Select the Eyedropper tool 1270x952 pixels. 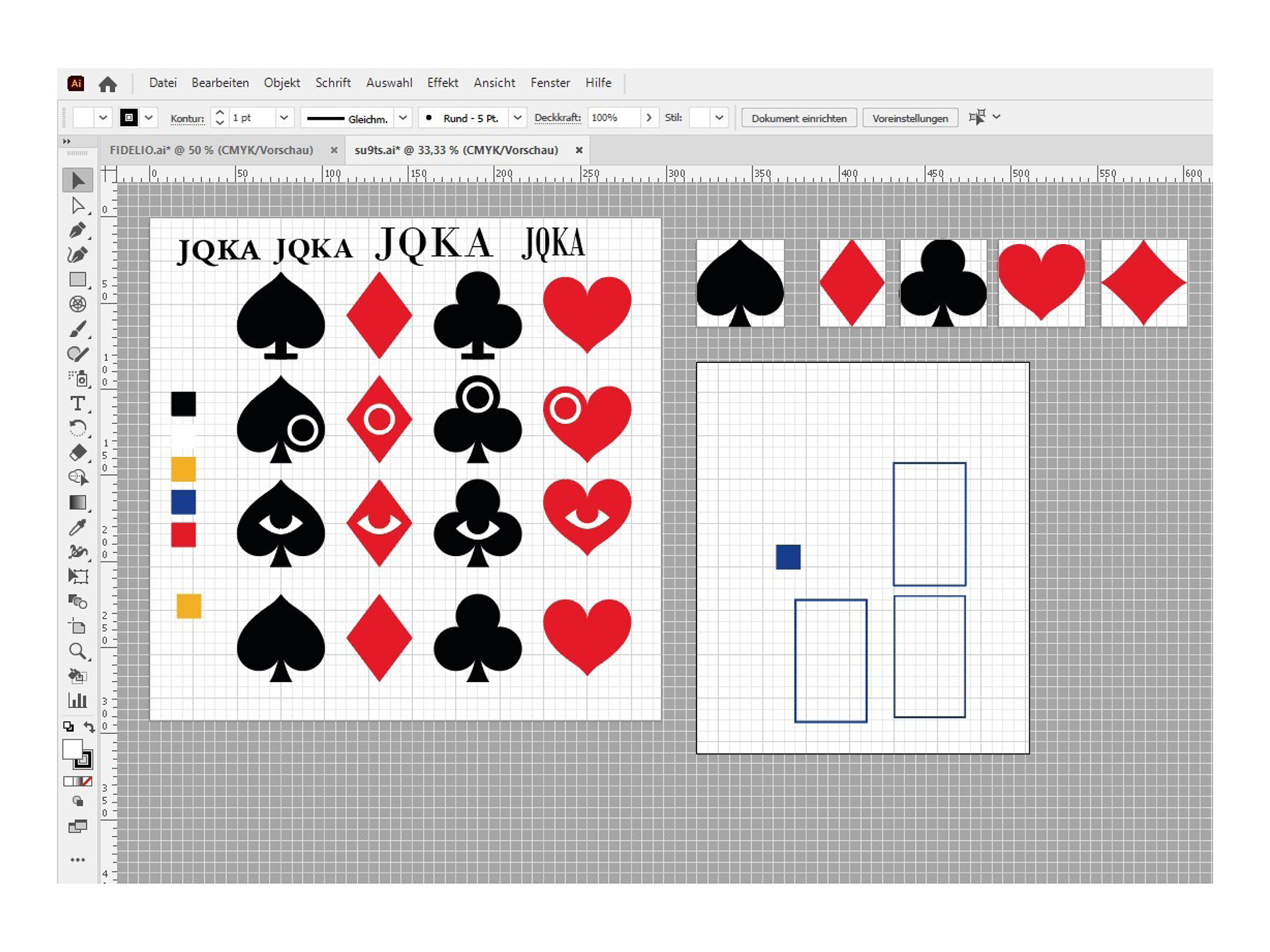[x=78, y=527]
